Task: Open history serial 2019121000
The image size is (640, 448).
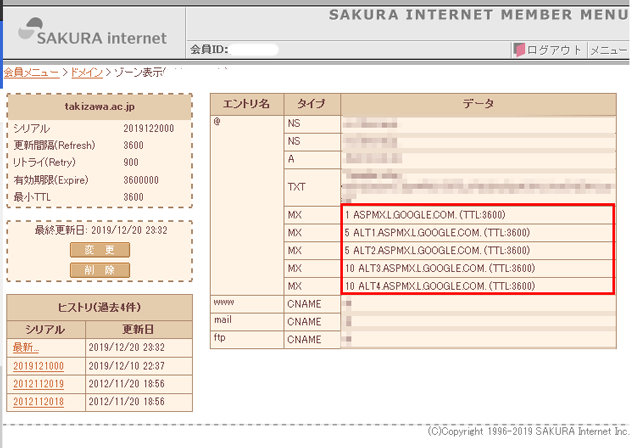Action: point(38,366)
